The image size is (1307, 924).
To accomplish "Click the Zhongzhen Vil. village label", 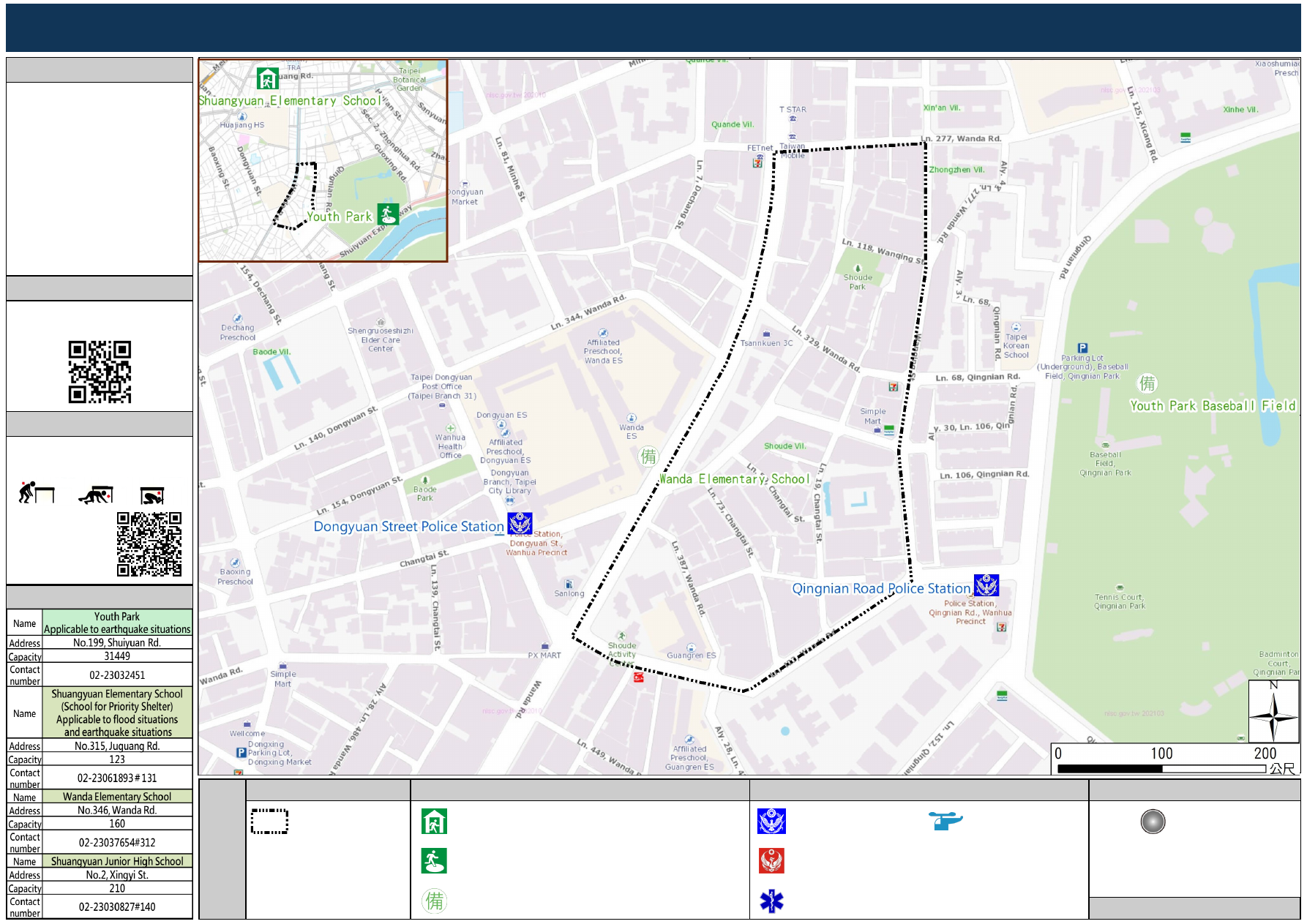I will [x=957, y=170].
